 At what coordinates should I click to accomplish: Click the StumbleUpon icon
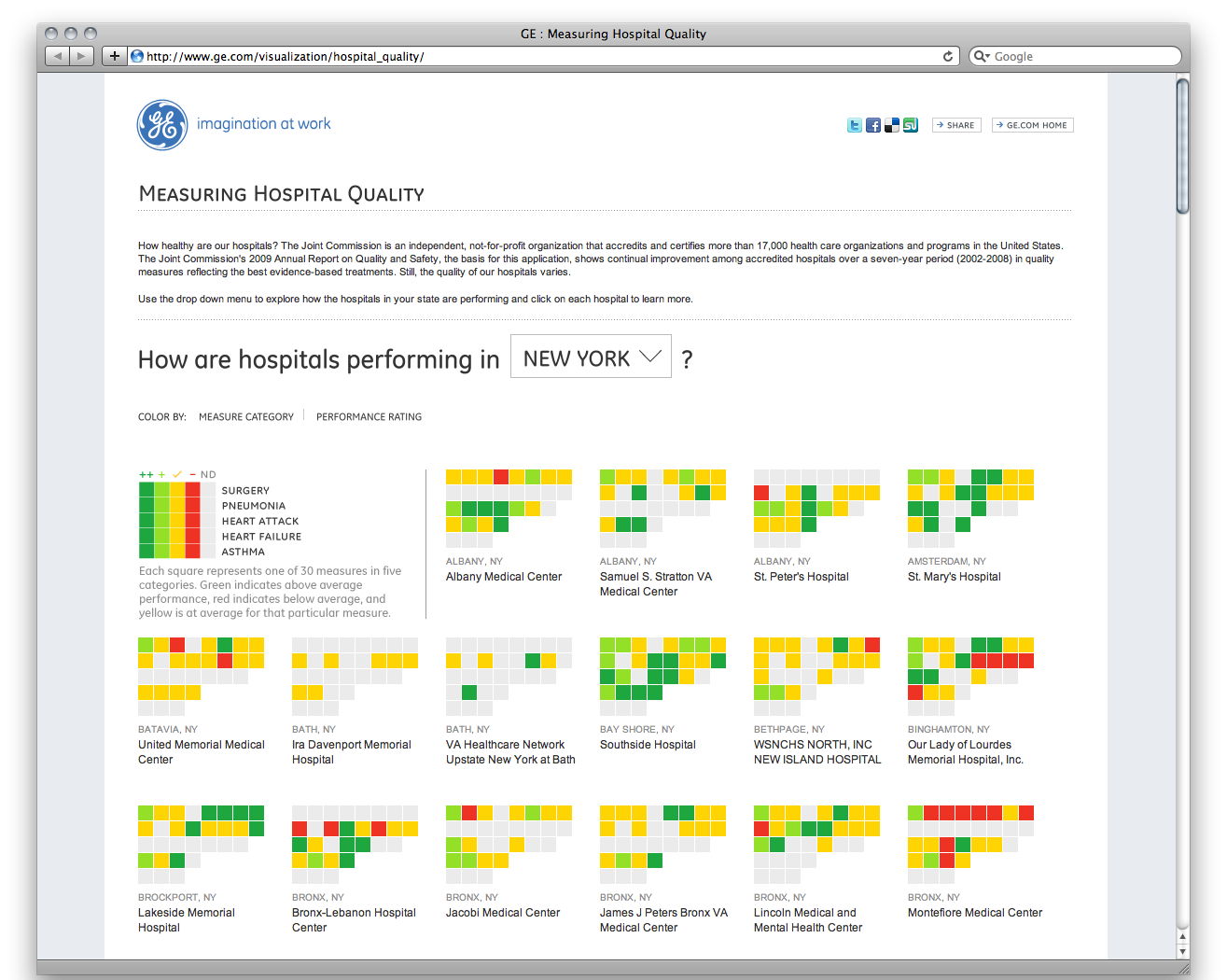(x=910, y=125)
